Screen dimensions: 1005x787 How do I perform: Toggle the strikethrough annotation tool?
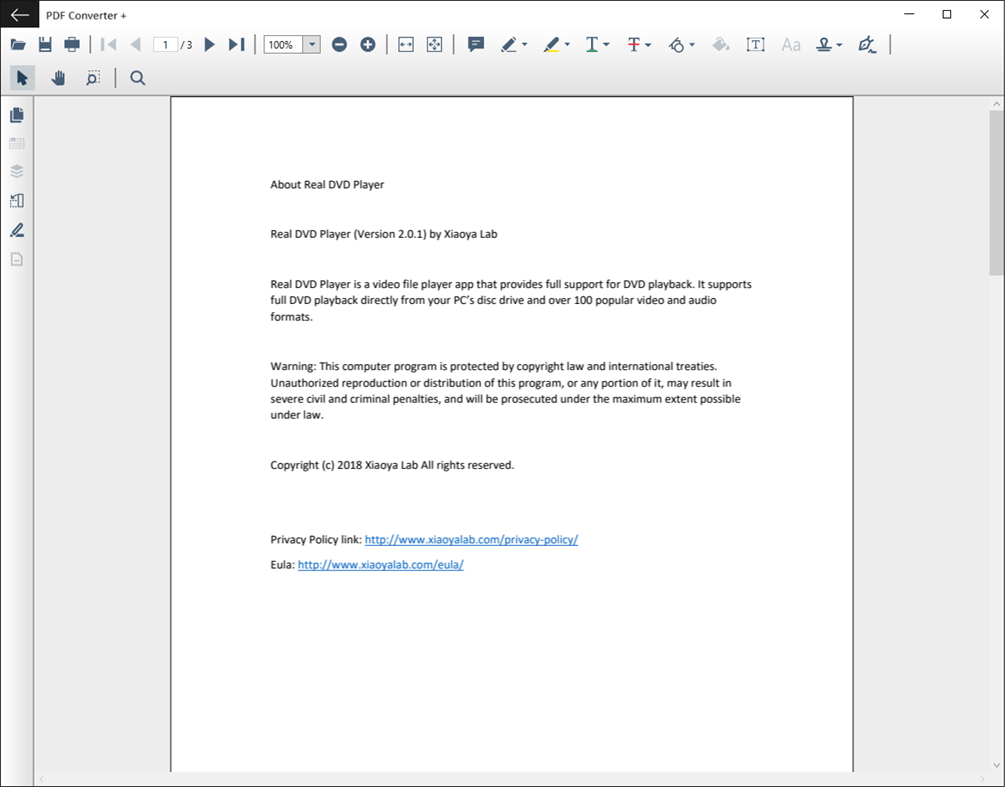pyautogui.click(x=633, y=44)
